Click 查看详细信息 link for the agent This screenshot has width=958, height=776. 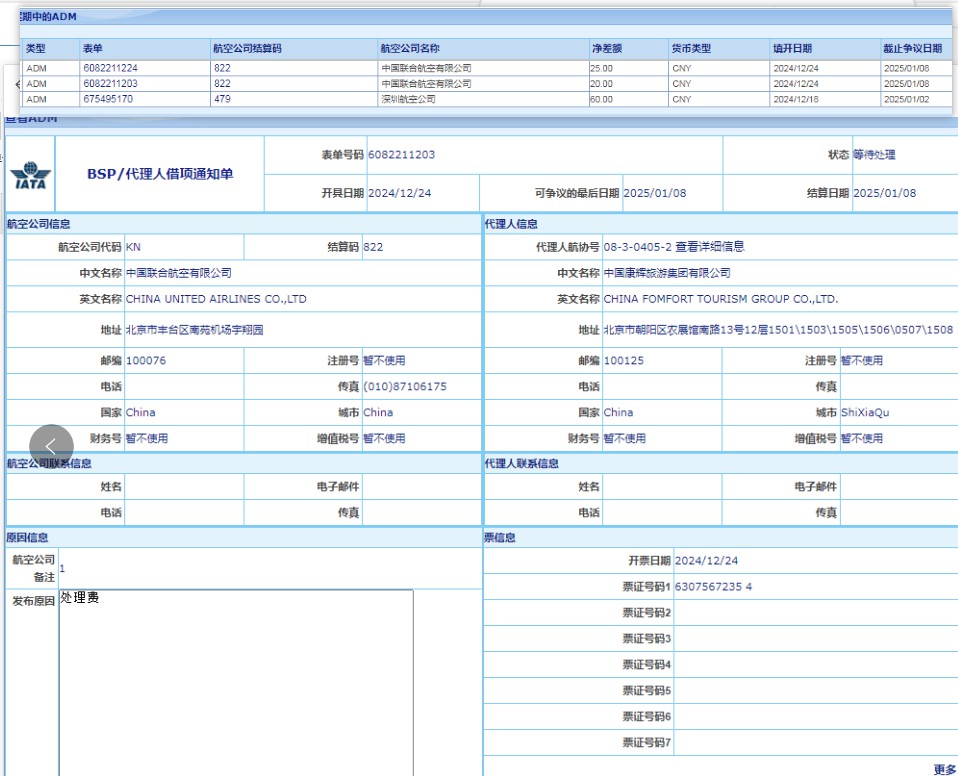[710, 247]
